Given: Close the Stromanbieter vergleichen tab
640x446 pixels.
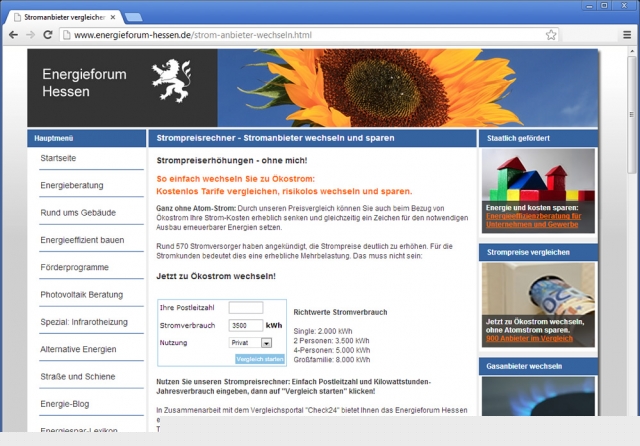Looking at the screenshot, I should click(x=113, y=17).
